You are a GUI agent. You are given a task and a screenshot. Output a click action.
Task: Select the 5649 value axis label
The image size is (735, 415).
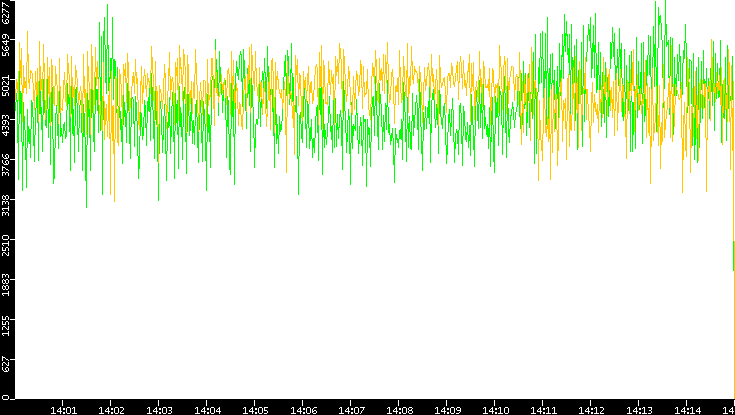(6, 45)
